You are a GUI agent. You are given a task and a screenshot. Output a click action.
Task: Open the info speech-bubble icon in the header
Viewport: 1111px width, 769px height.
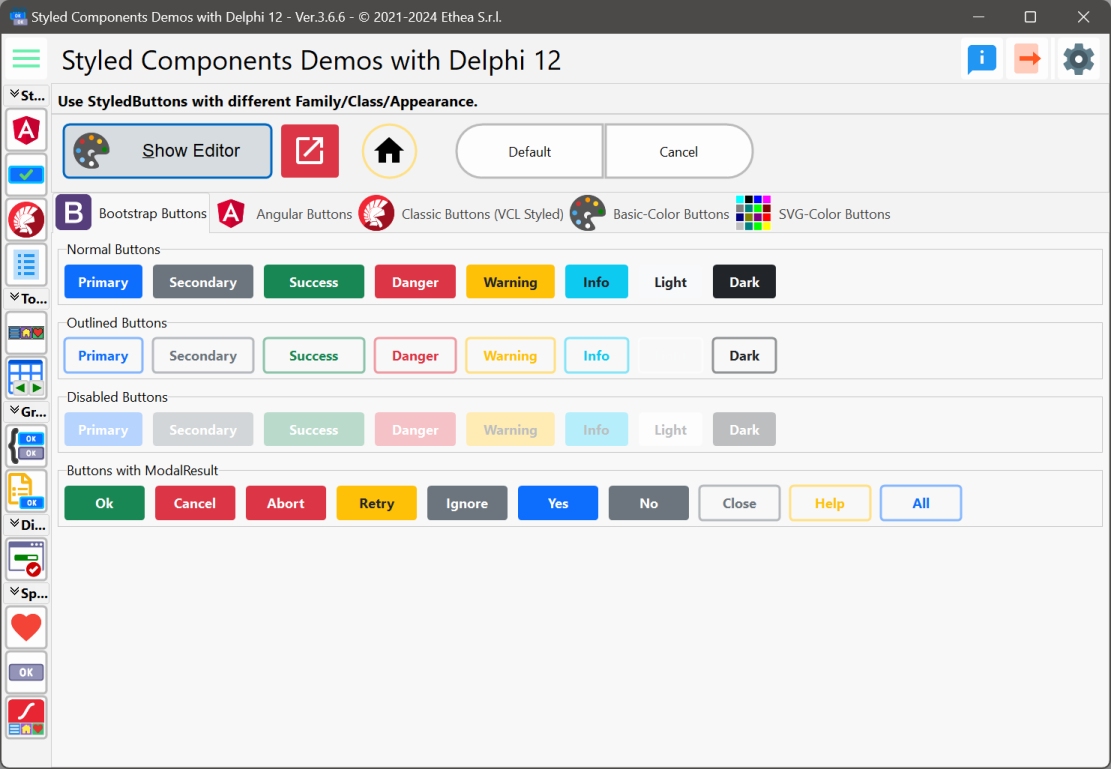pyautogui.click(x=981, y=58)
